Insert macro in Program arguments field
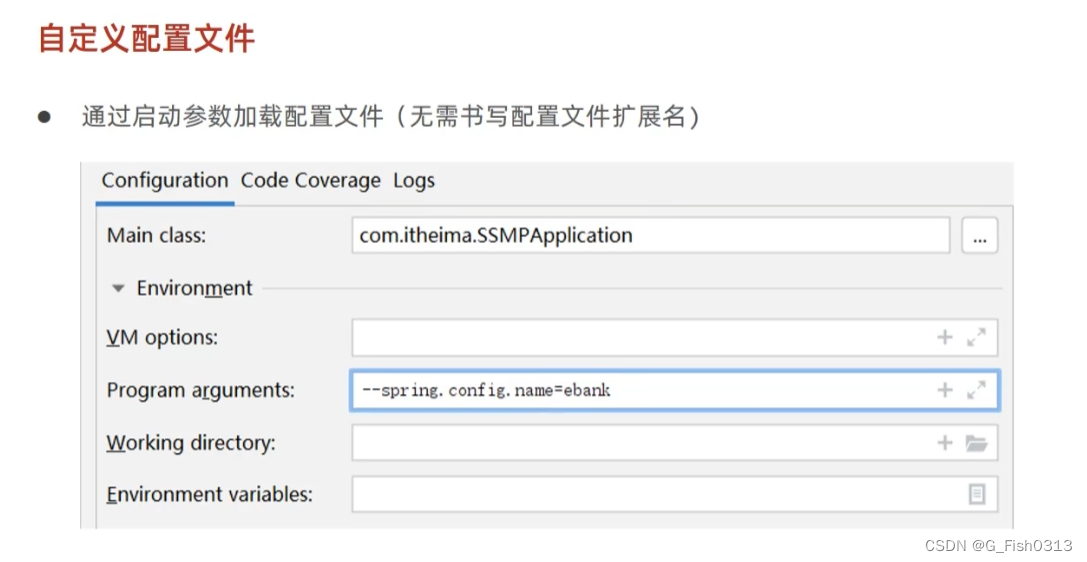Screen dimensions: 1087x562 (x=944, y=390)
